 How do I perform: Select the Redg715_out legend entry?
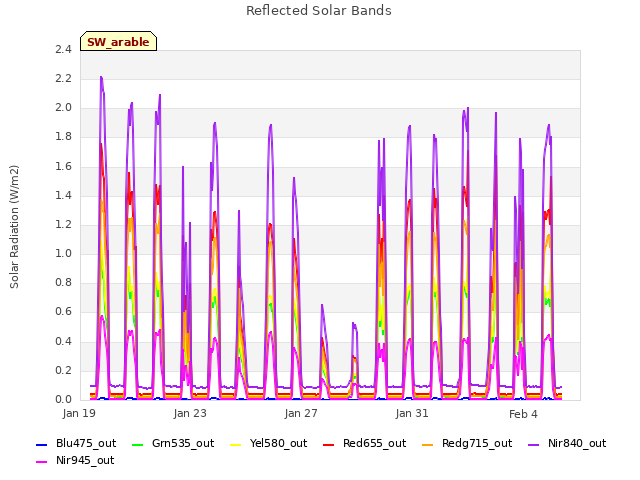467,443
